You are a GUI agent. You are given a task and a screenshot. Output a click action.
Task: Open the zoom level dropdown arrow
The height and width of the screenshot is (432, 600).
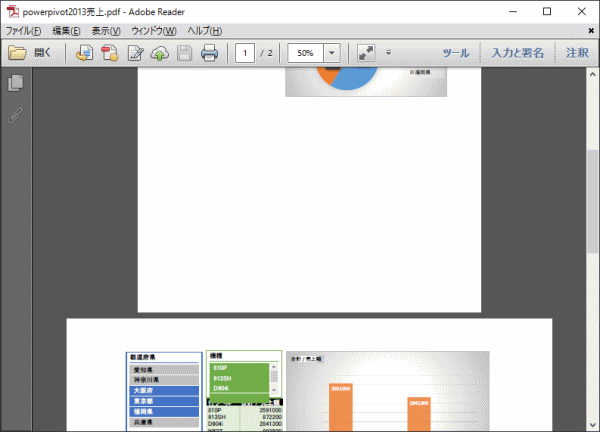[332, 53]
